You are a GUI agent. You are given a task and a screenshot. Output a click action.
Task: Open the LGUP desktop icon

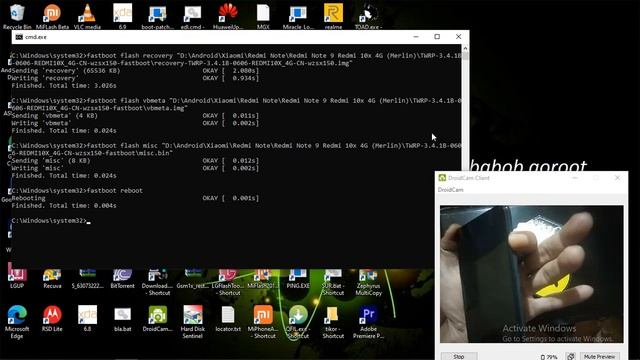tap(17, 279)
